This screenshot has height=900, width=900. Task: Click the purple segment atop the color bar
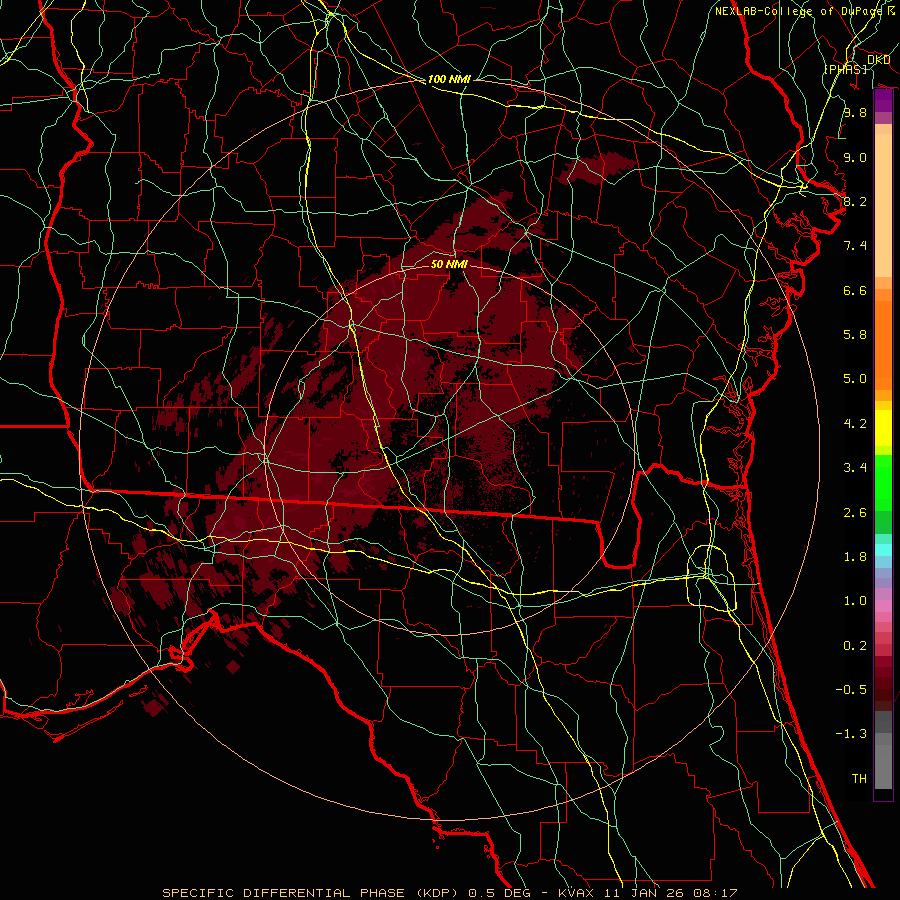pos(883,101)
